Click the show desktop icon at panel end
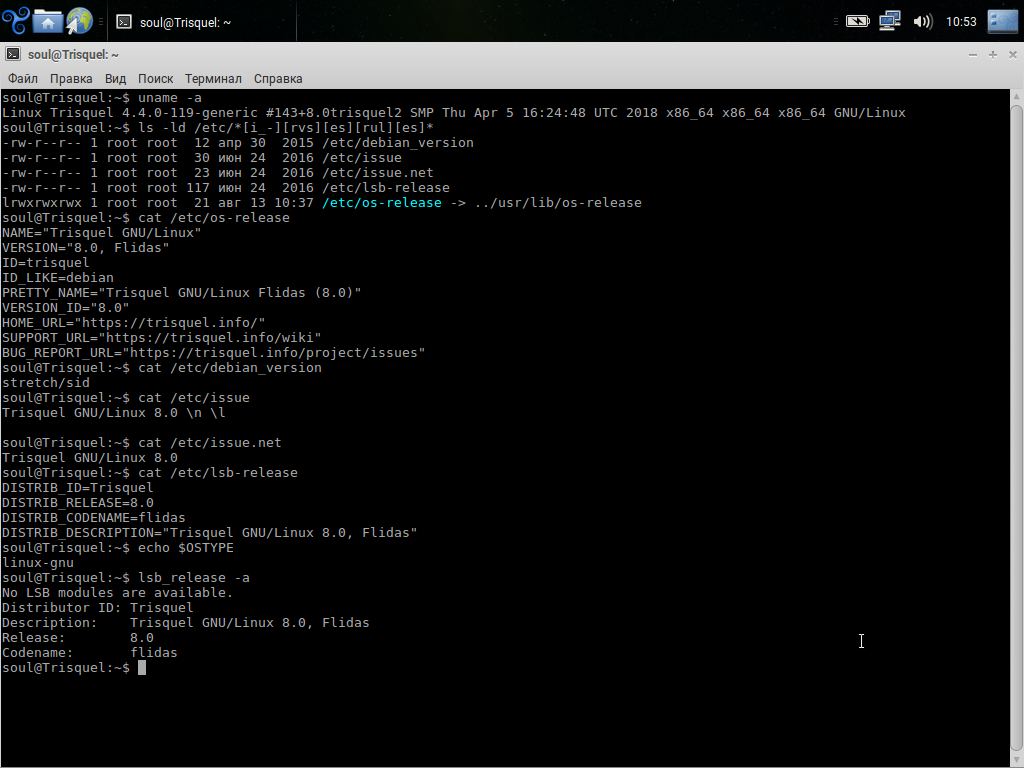Image resolution: width=1024 pixels, height=768 pixels. point(1002,21)
